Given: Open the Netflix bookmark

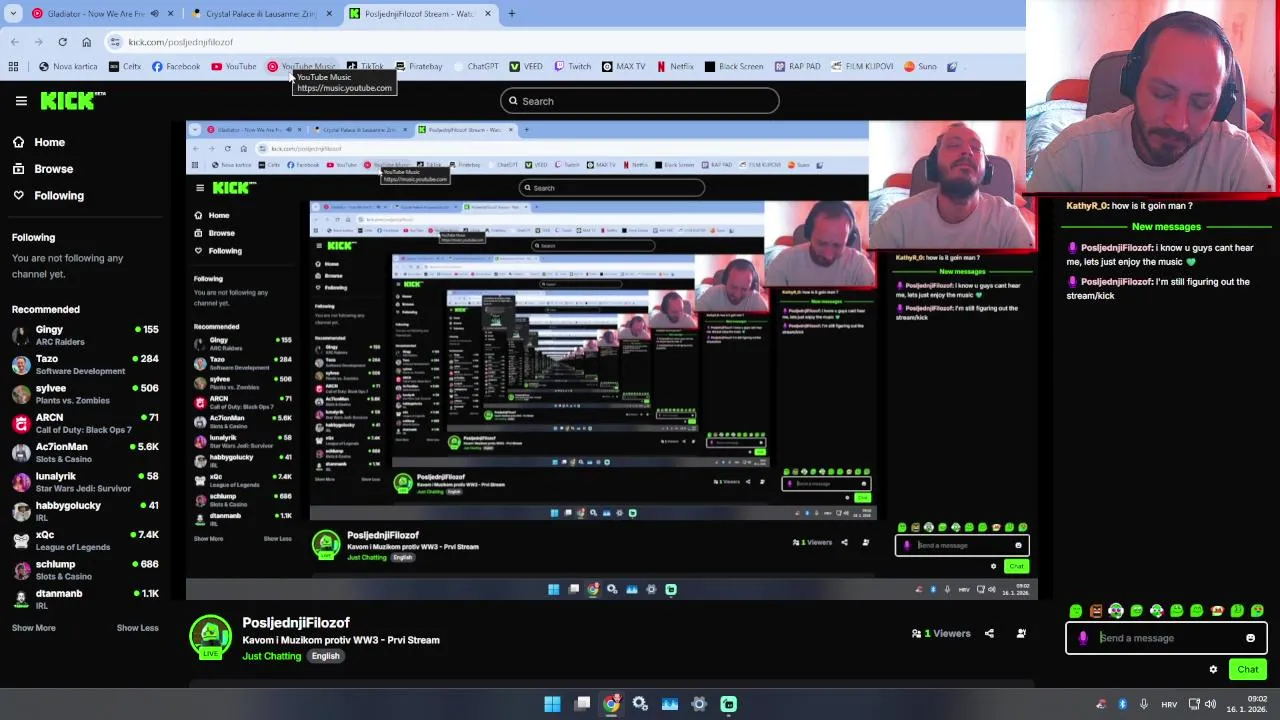Looking at the screenshot, I should (675, 67).
